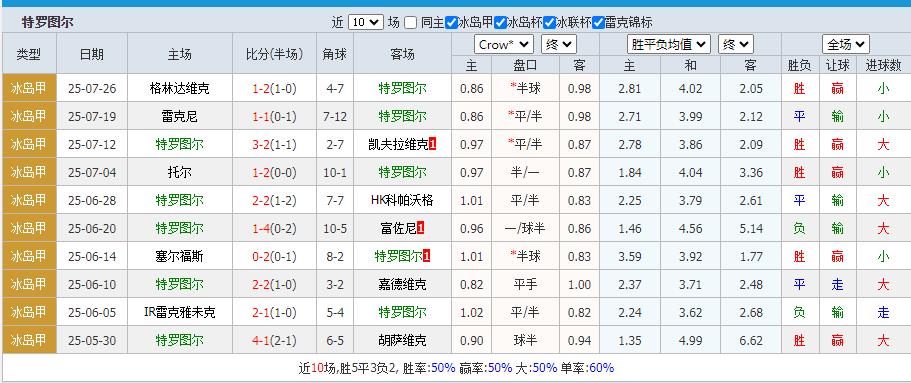Screen dimensions: 911x383
Task: Click the 1-2(1-0) score on 25-07-26
Action: pos(274,89)
